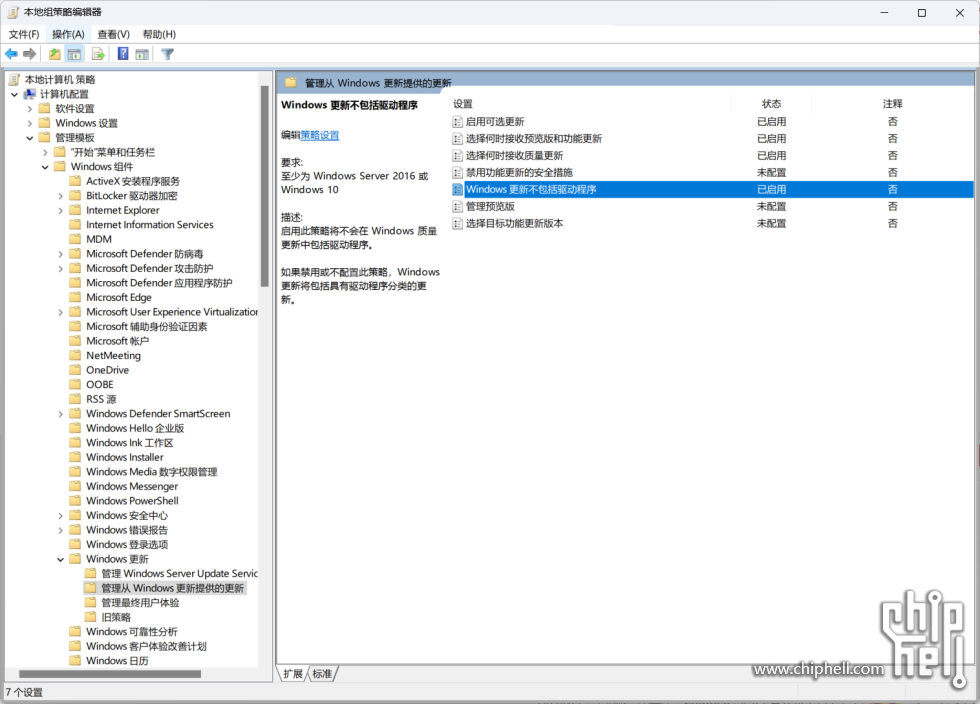980x704 pixels.
Task: Click policy icon beside 禁用功能更新的安全措施
Action: coord(458,173)
